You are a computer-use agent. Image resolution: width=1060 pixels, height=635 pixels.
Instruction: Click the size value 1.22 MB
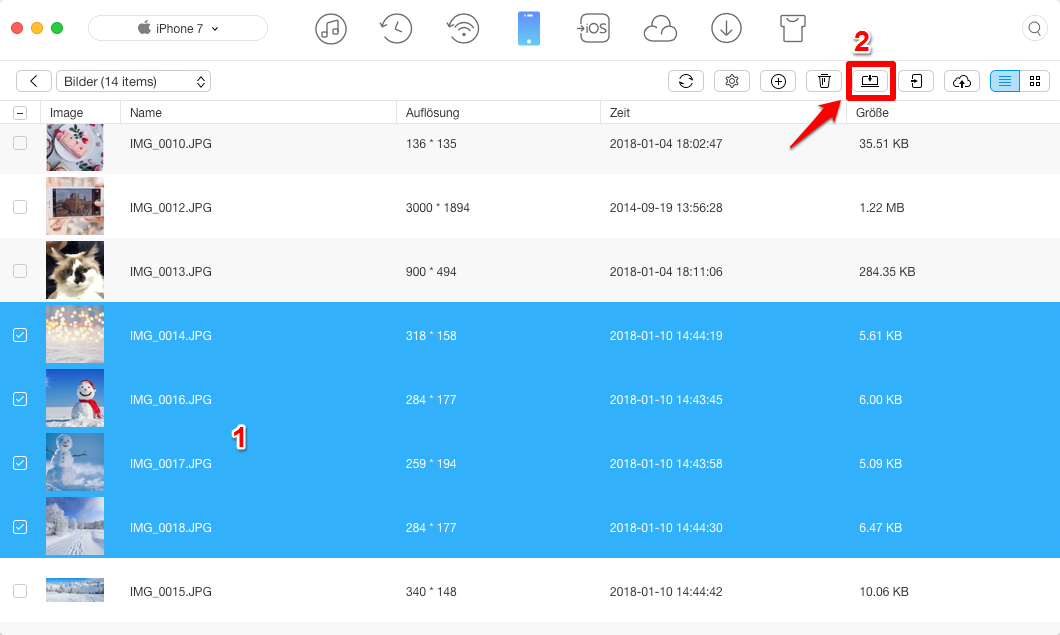tap(882, 208)
